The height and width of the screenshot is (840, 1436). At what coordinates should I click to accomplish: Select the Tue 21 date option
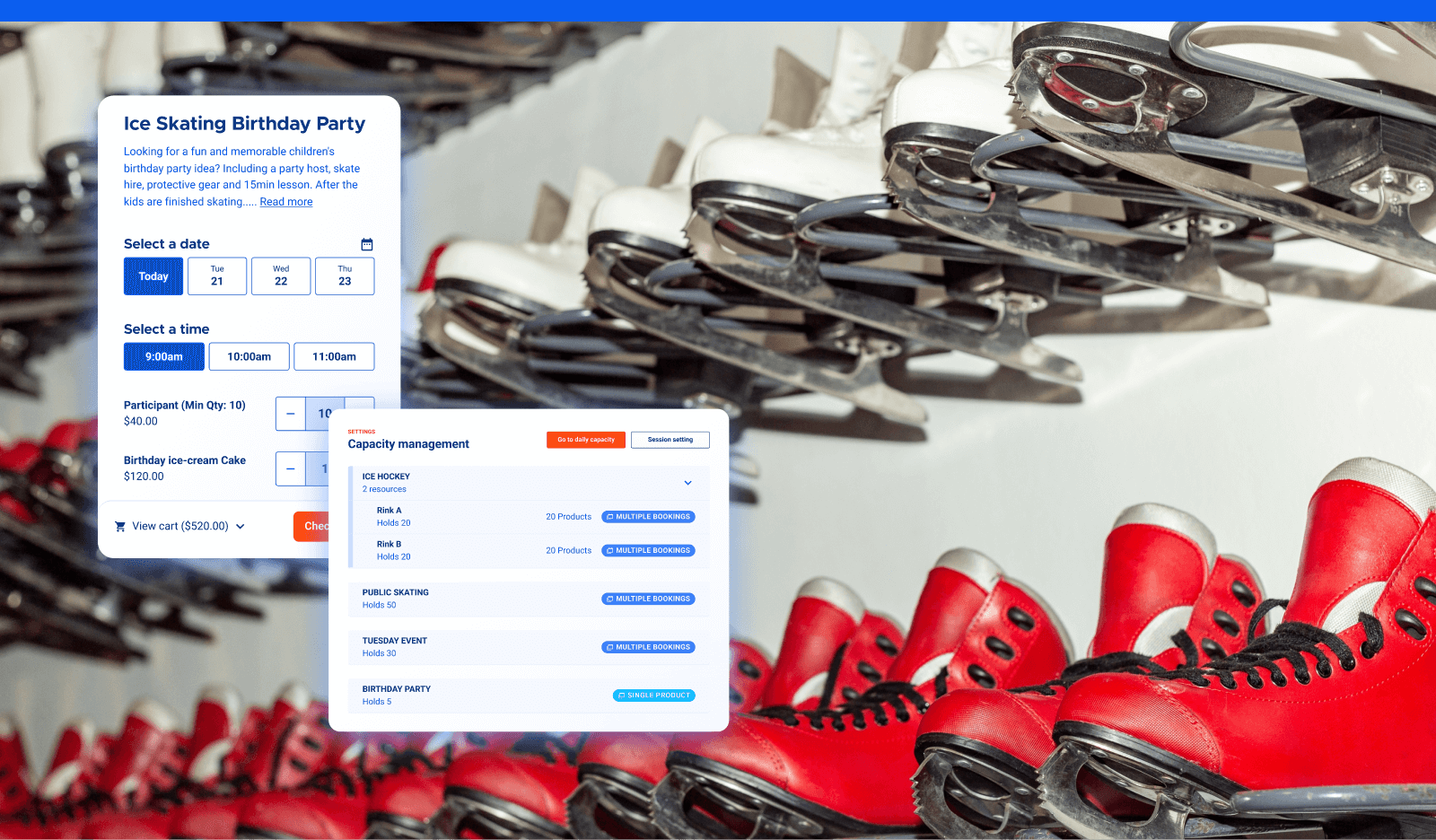pyautogui.click(x=216, y=276)
